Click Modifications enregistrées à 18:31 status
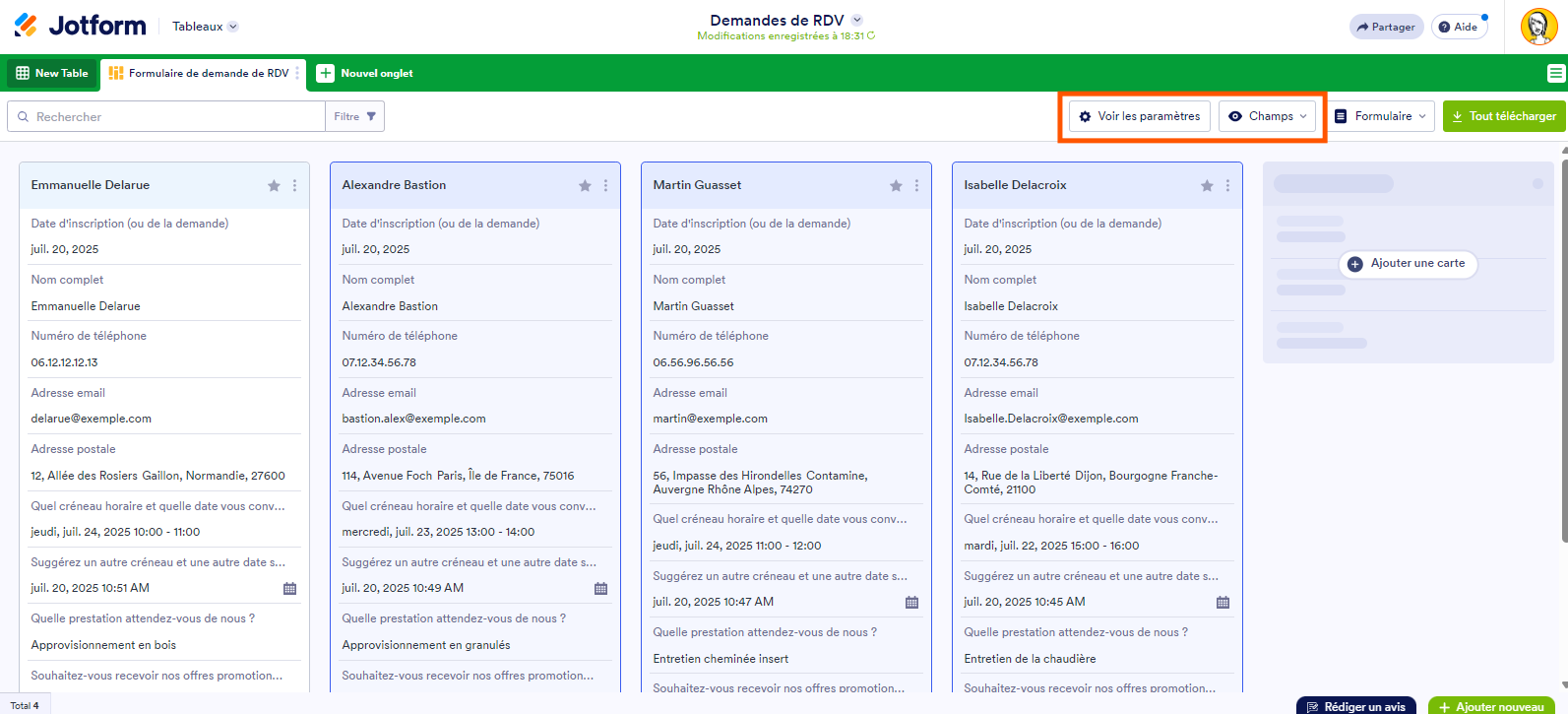The image size is (1568, 714). pos(785,36)
